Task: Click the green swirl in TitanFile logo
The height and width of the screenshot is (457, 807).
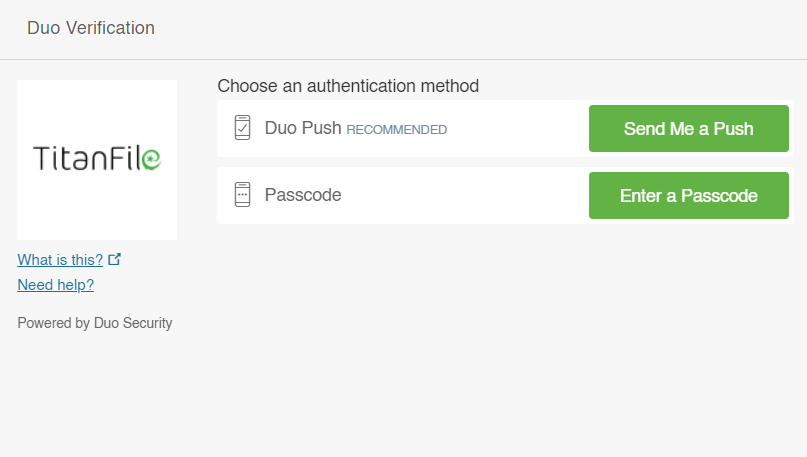Action: (151, 159)
